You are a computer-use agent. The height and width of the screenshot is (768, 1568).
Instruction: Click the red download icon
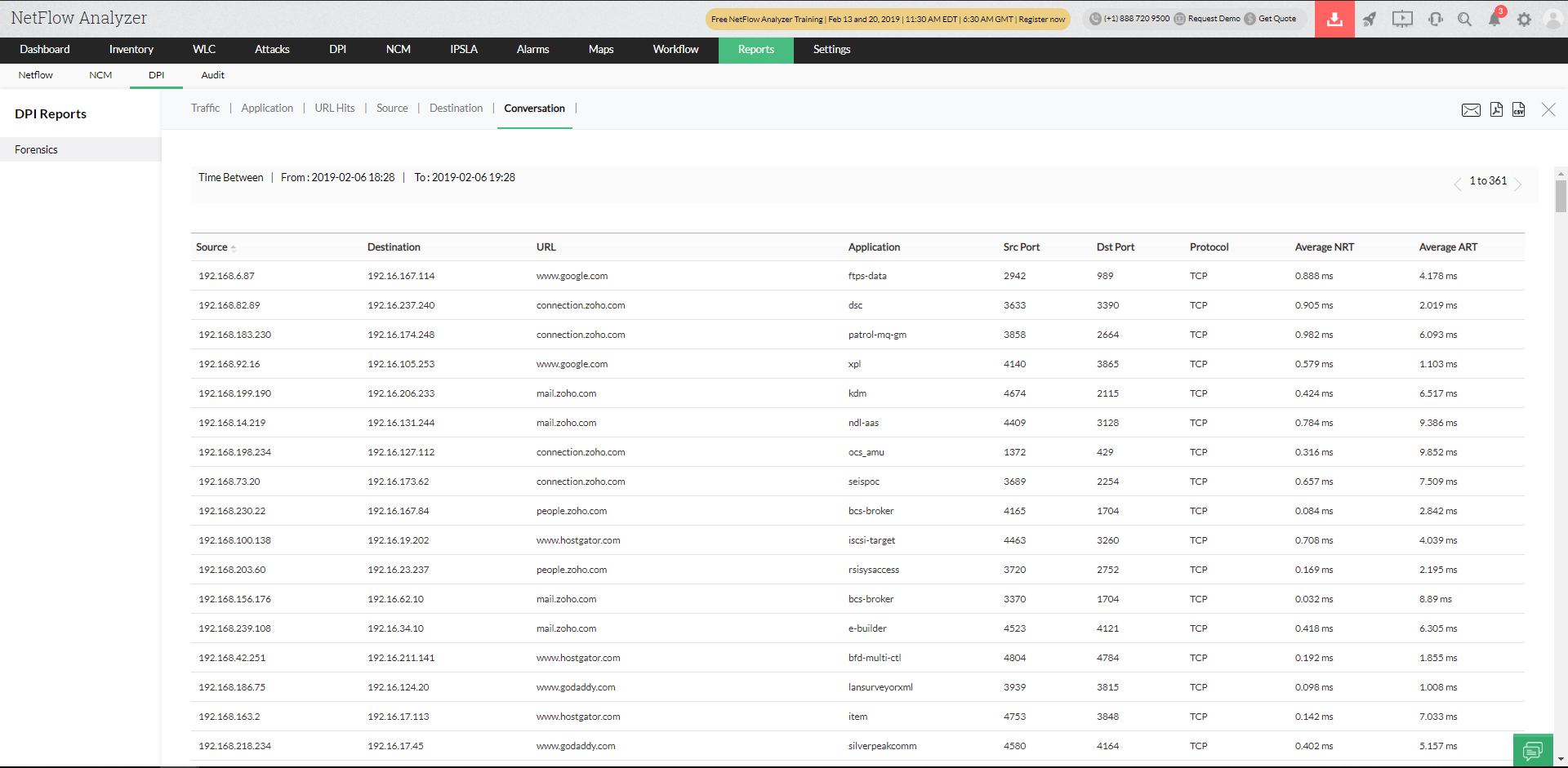point(1334,19)
